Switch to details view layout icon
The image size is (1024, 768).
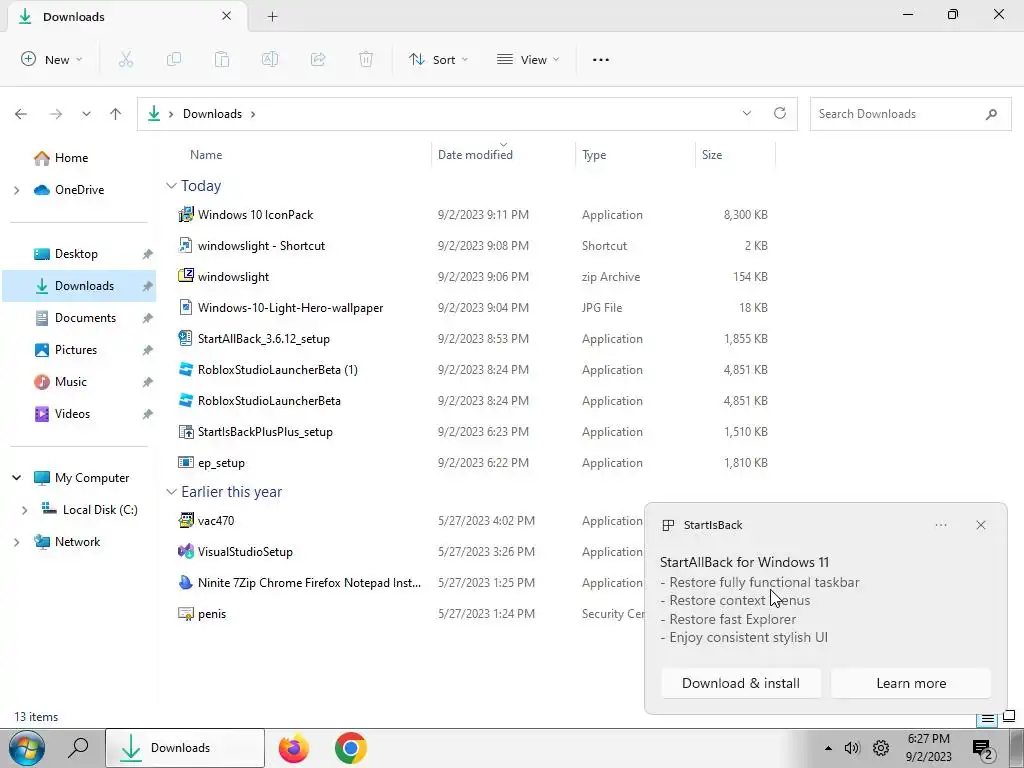tap(987, 719)
